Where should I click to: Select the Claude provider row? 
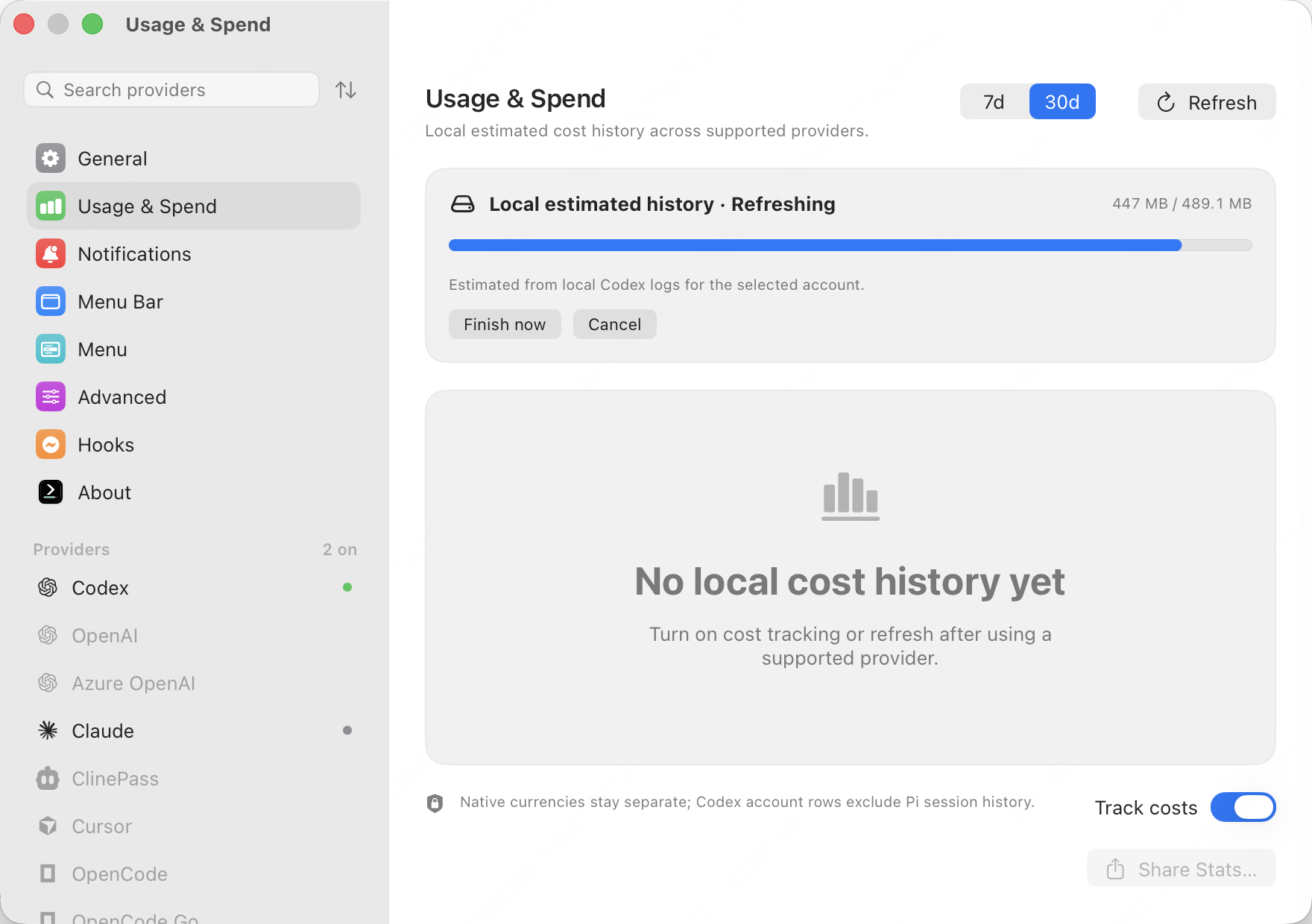pyautogui.click(x=194, y=731)
